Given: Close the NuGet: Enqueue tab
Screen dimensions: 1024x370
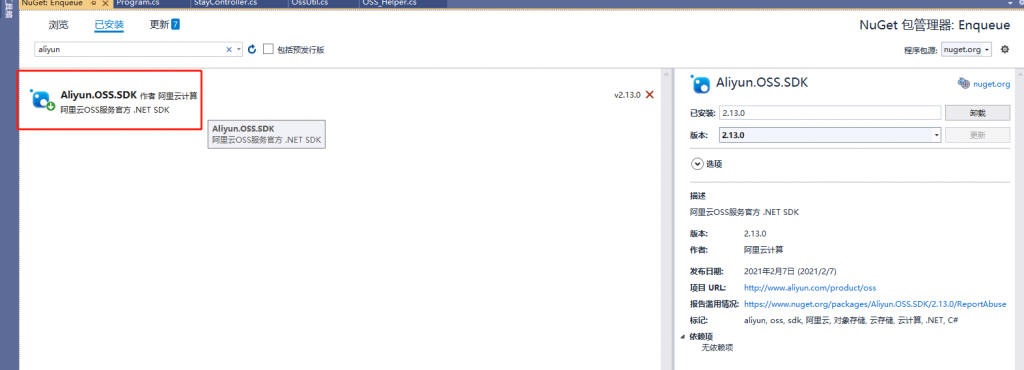Looking at the screenshot, I should click(105, 3).
